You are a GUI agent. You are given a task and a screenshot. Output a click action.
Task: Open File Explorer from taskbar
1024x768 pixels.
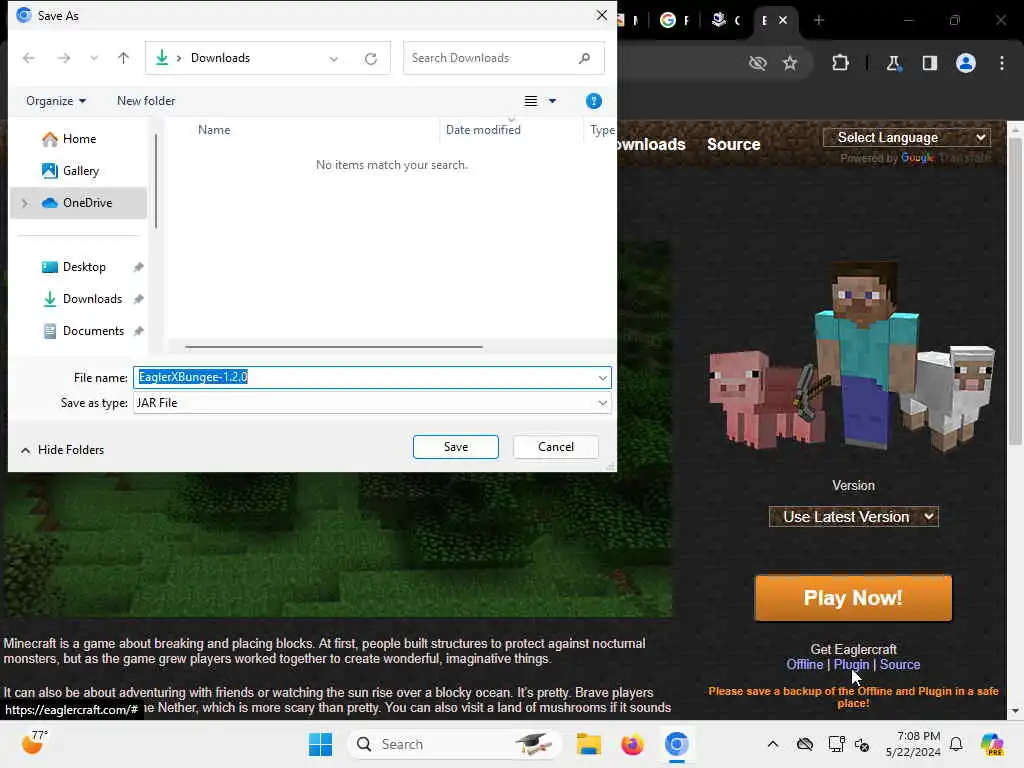tap(588, 744)
